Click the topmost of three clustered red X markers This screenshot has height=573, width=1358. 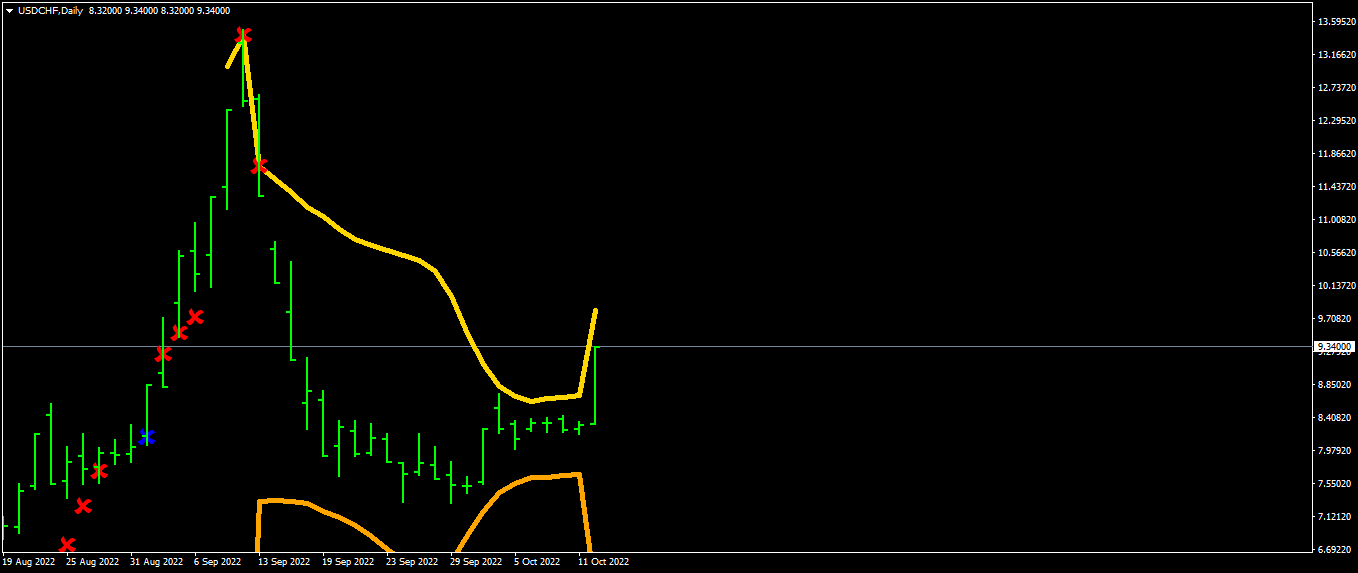click(195, 317)
